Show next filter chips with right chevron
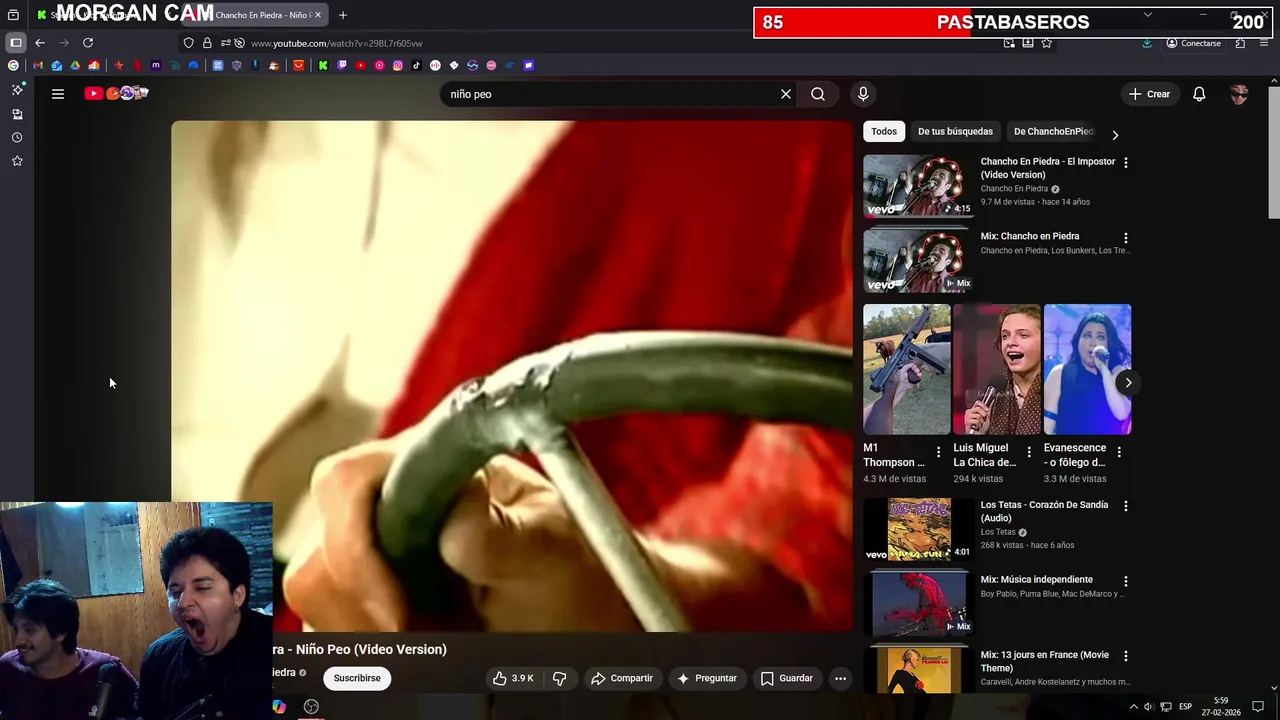The image size is (1280, 720). [x=1115, y=135]
